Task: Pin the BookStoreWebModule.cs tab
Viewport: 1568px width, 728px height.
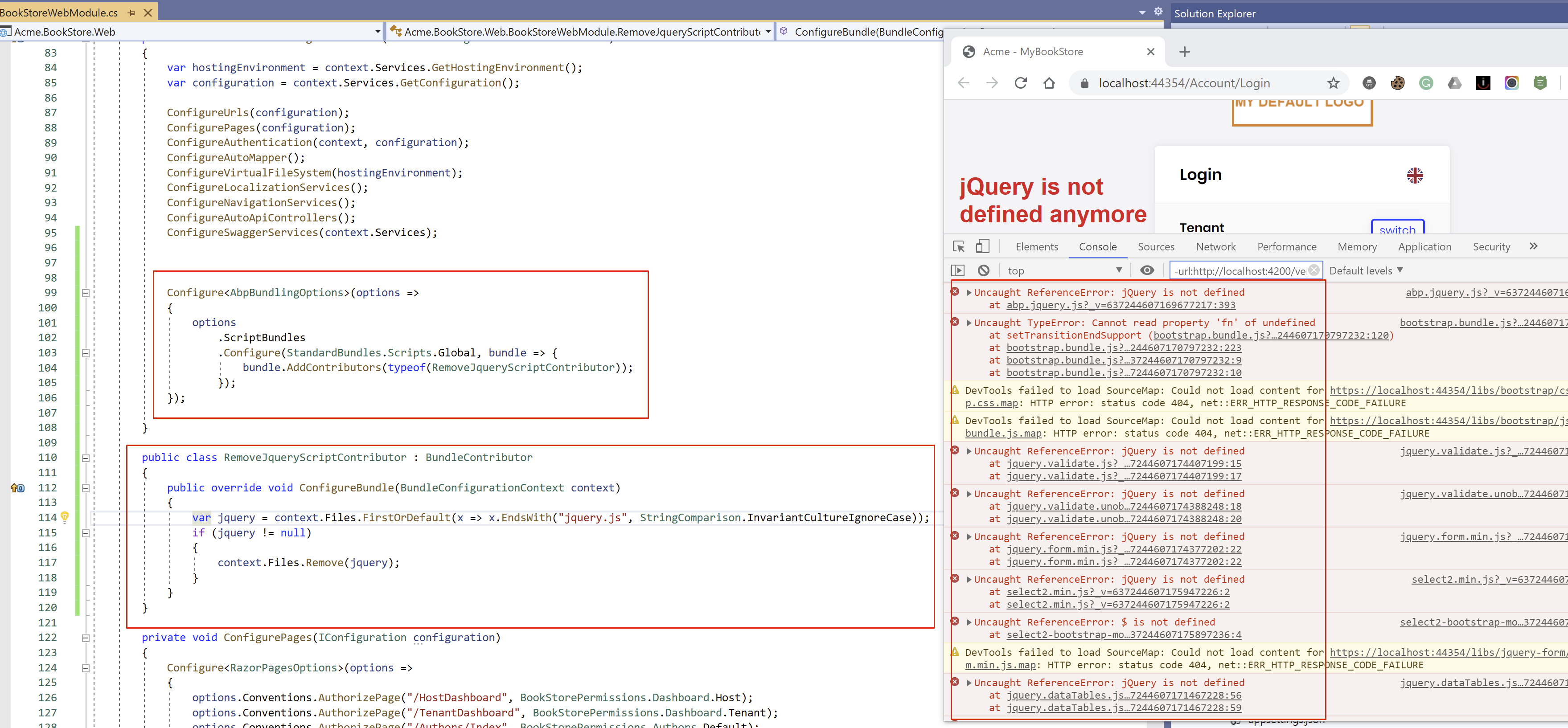Action: (131, 12)
